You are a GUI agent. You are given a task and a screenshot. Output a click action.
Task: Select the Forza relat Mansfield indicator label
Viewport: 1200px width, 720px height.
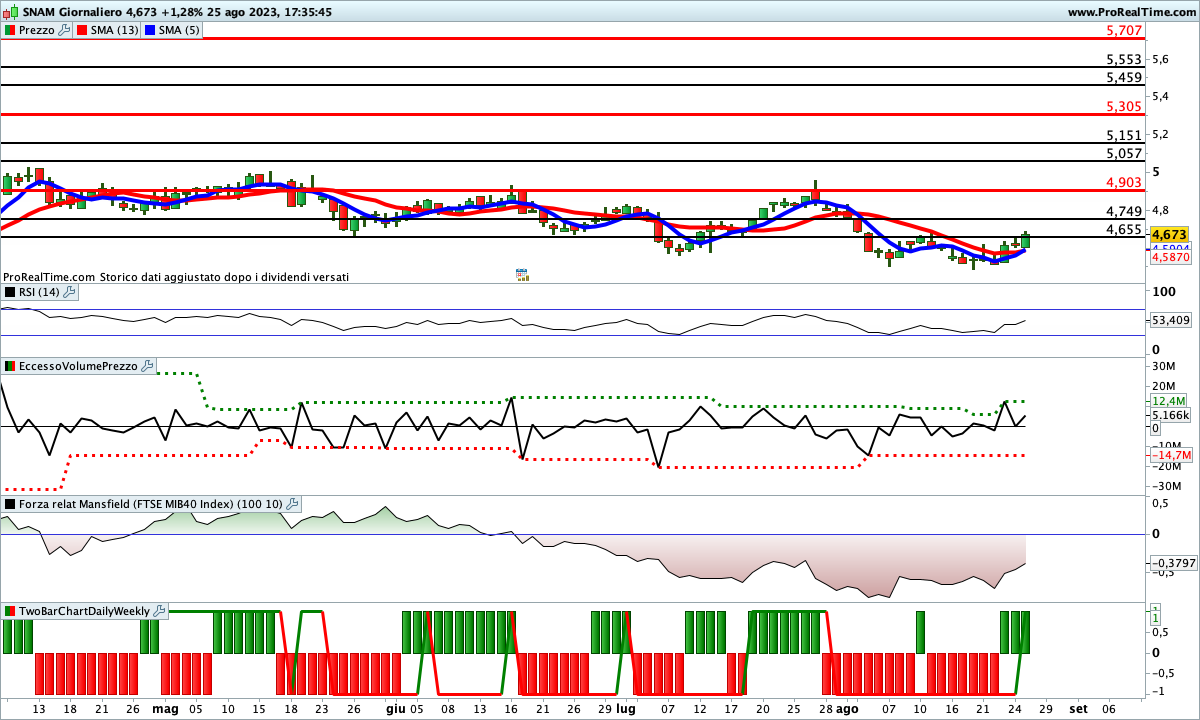tap(150, 504)
